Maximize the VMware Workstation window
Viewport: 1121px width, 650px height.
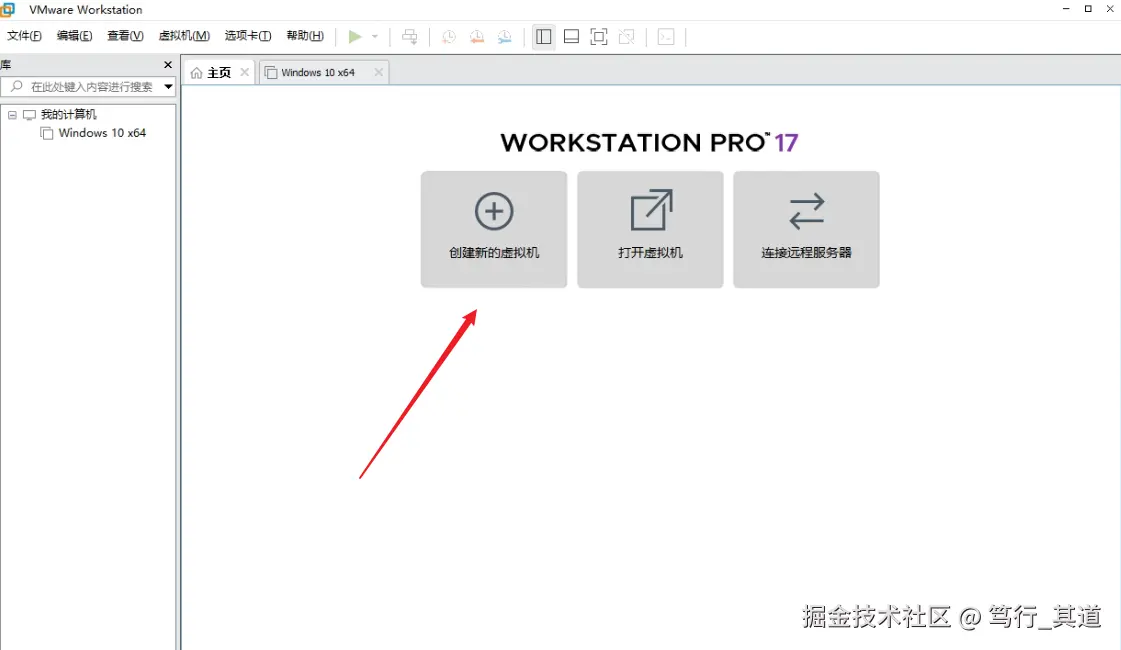pyautogui.click(x=1088, y=9)
